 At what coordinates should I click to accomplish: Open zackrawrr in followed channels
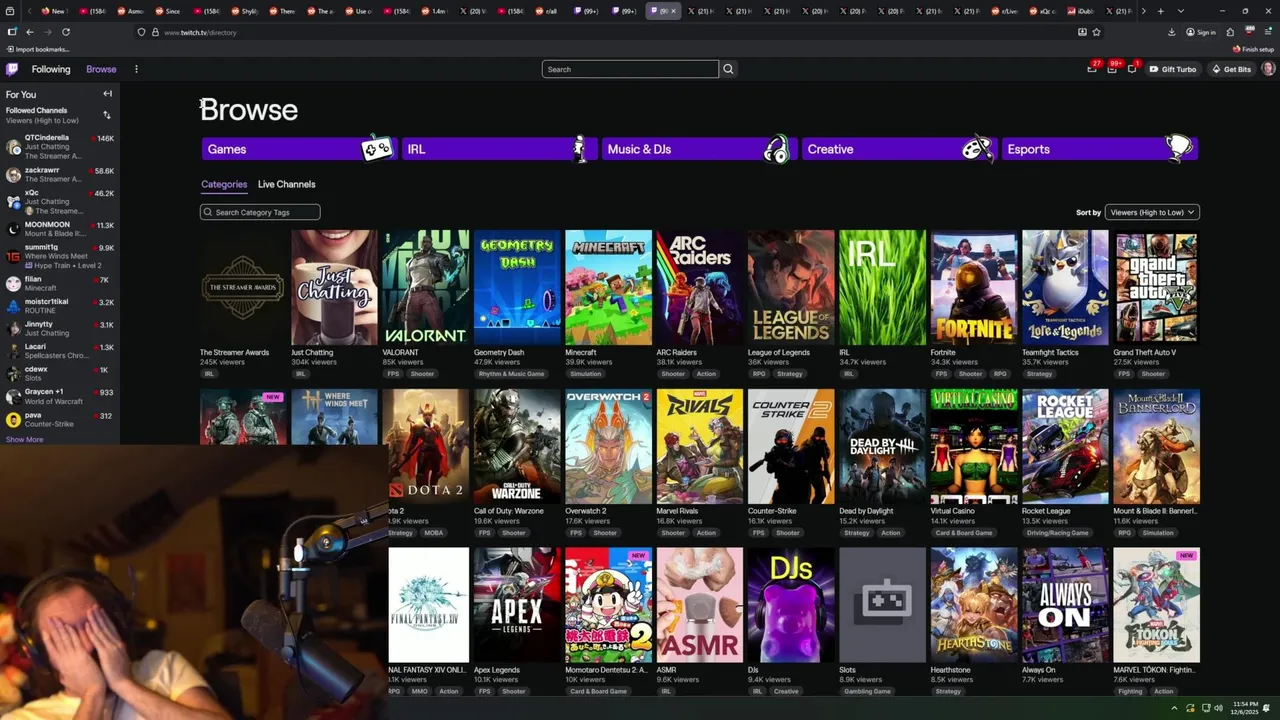[60, 174]
